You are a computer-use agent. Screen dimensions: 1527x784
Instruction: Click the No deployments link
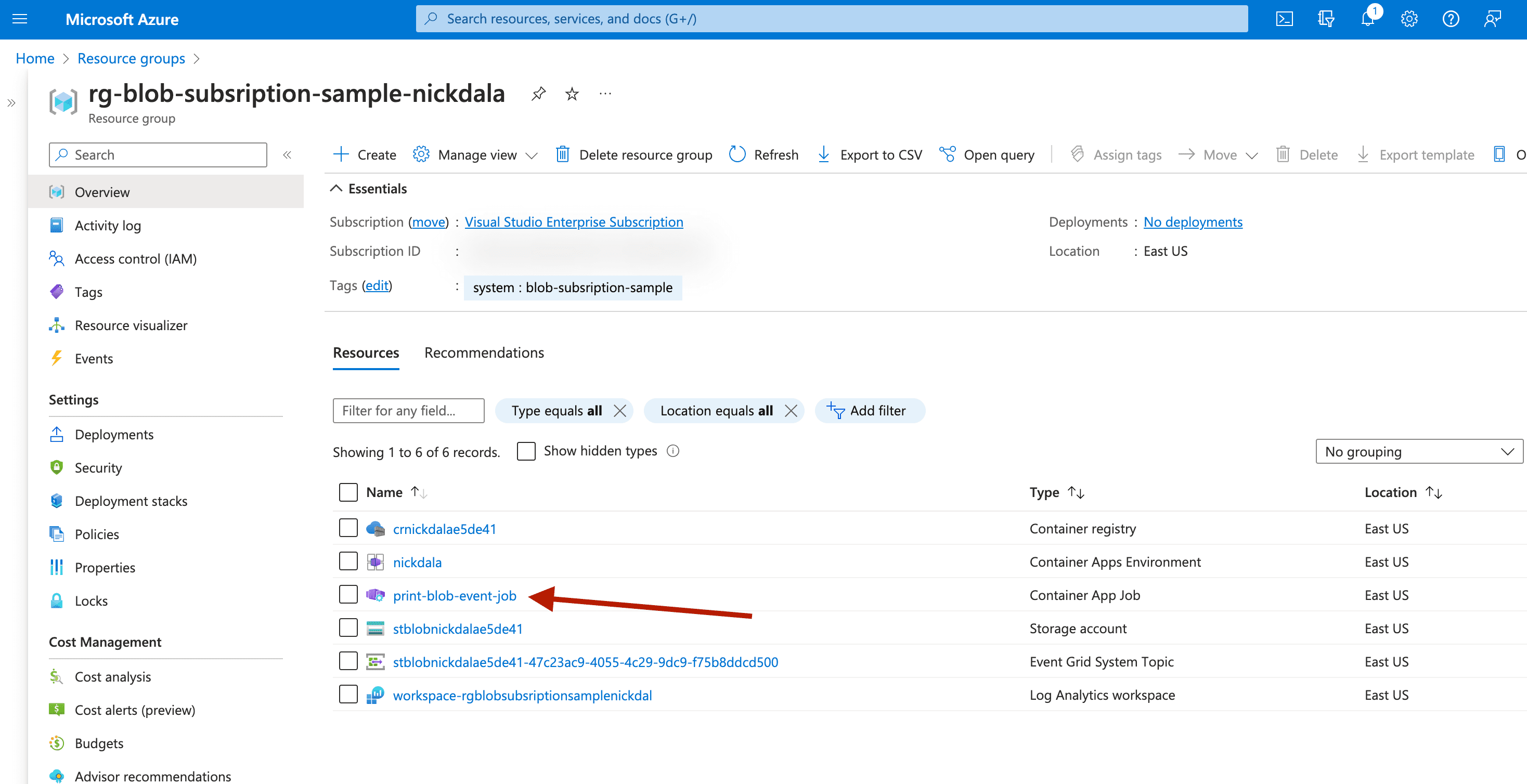(x=1193, y=221)
